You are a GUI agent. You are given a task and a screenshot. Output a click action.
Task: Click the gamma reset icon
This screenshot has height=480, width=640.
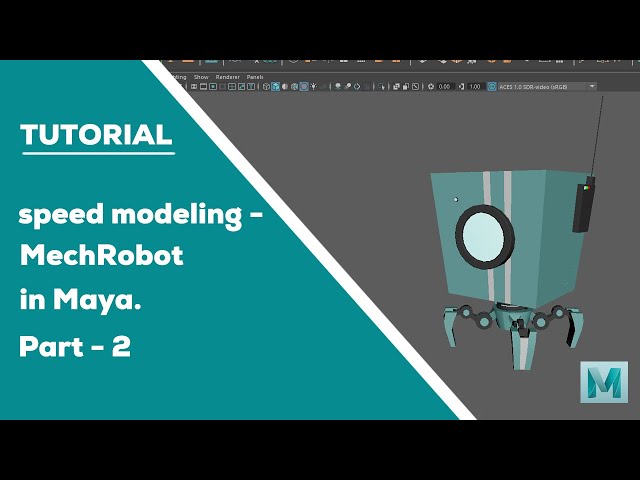pos(461,87)
